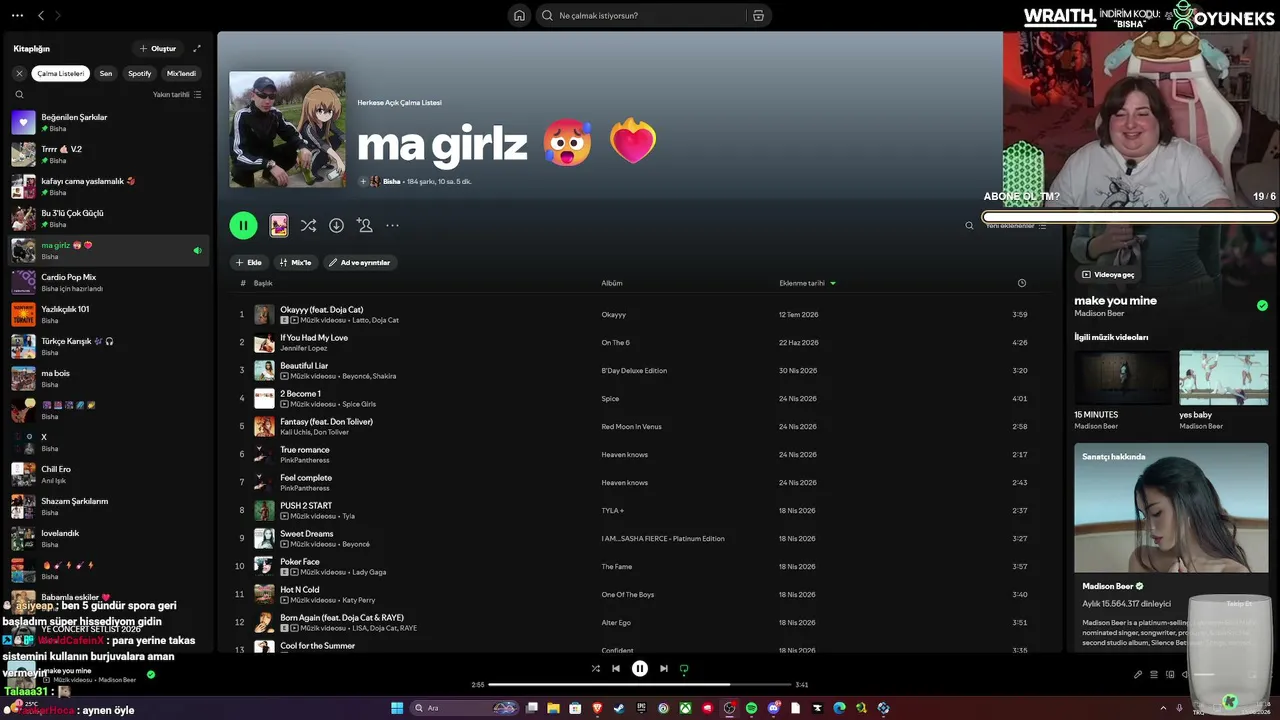Open Xbox app from the taskbar
The height and width of the screenshot is (720, 1280).
tap(685, 708)
